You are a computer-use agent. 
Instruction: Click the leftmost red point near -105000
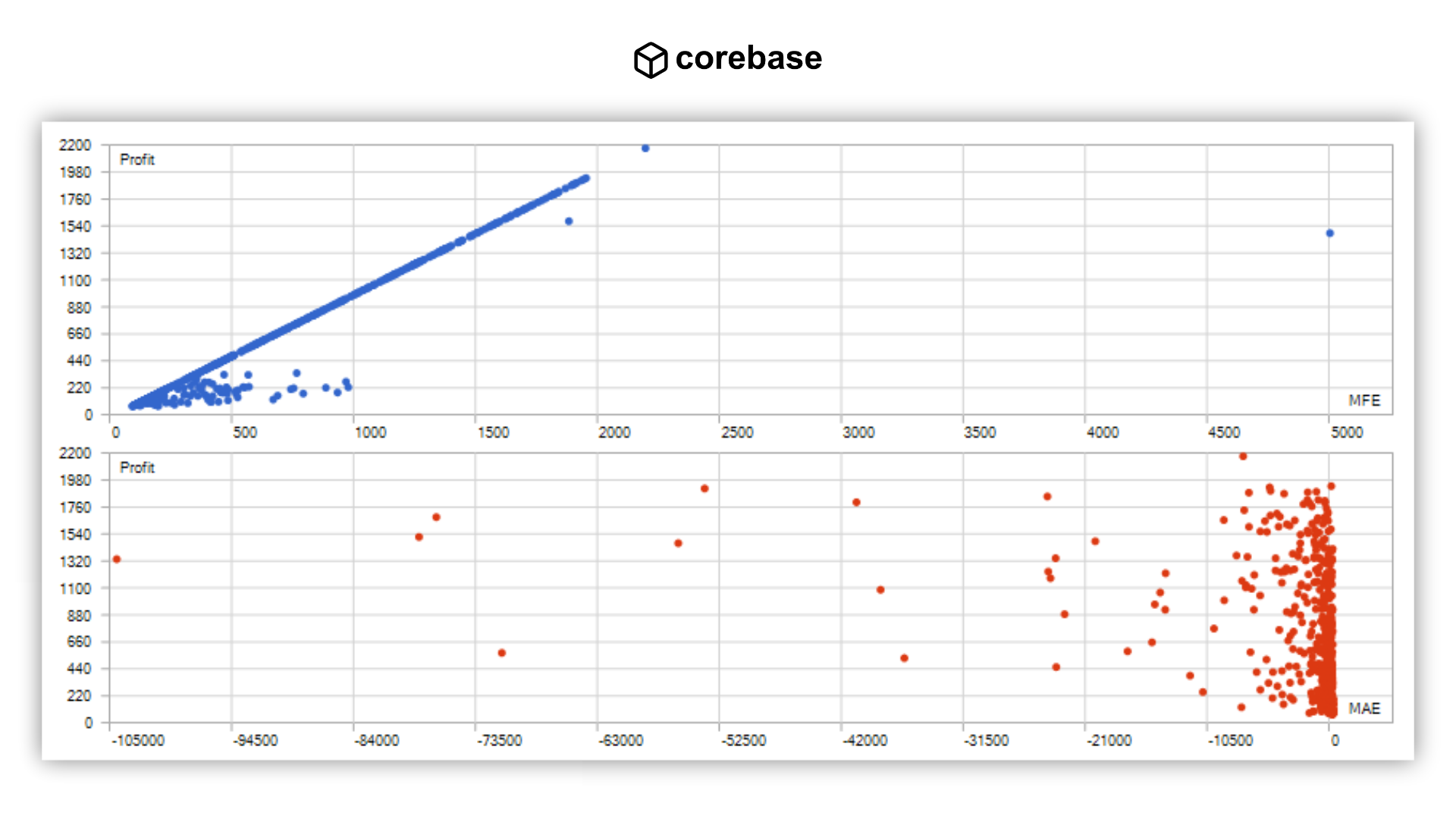(x=117, y=560)
